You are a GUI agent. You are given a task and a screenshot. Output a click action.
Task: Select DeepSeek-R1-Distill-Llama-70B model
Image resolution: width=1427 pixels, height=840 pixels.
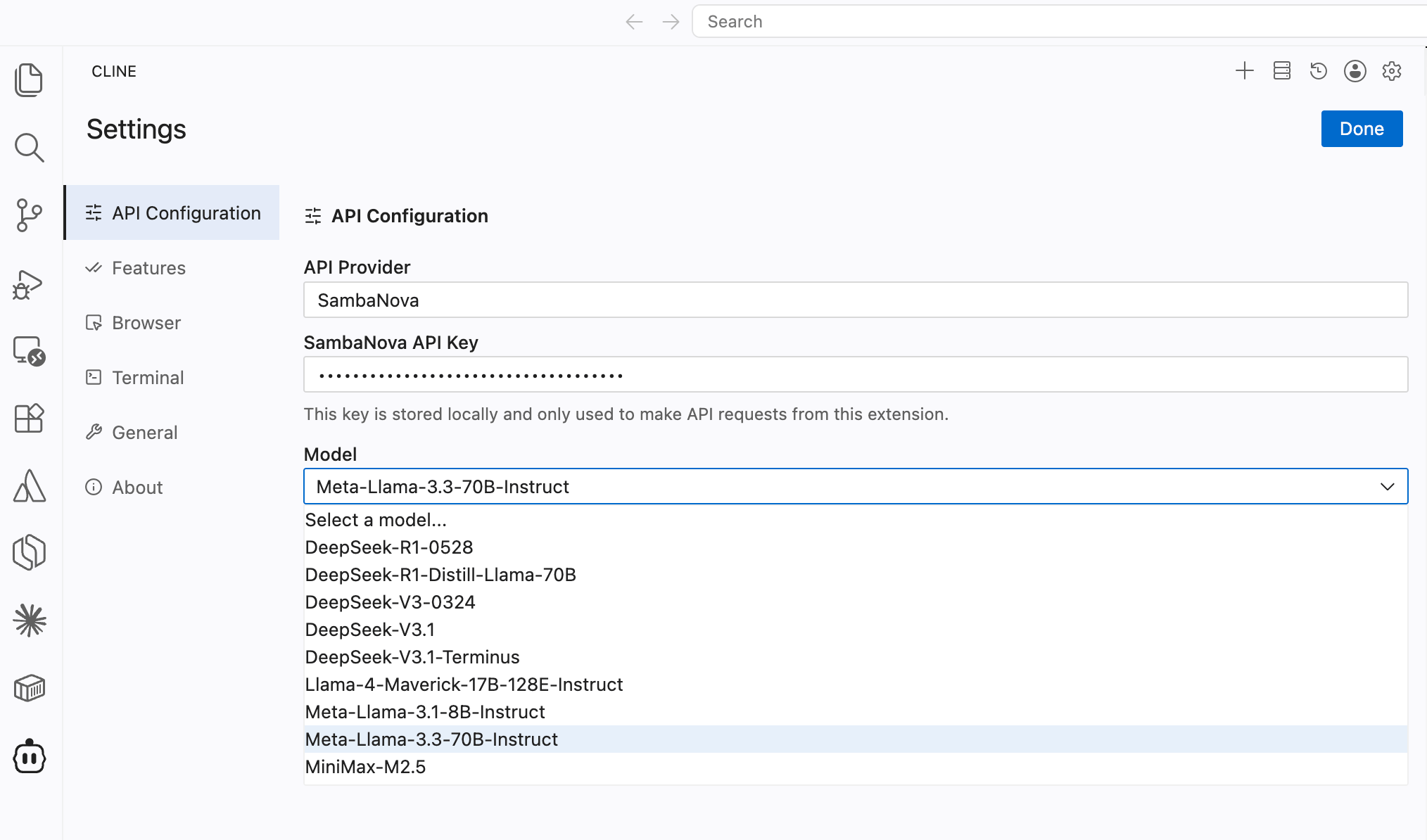856,574
